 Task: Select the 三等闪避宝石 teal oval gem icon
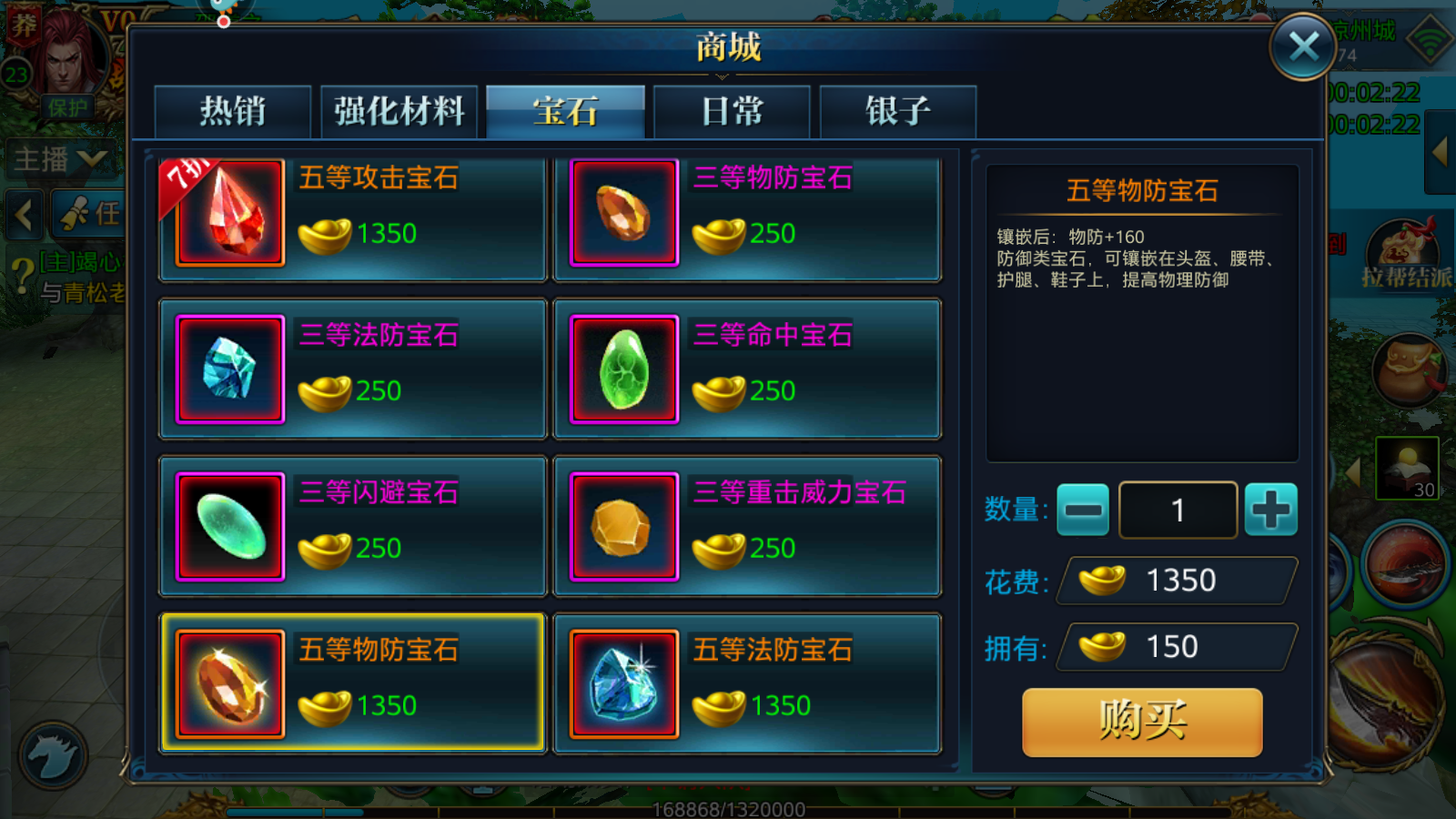(x=230, y=527)
